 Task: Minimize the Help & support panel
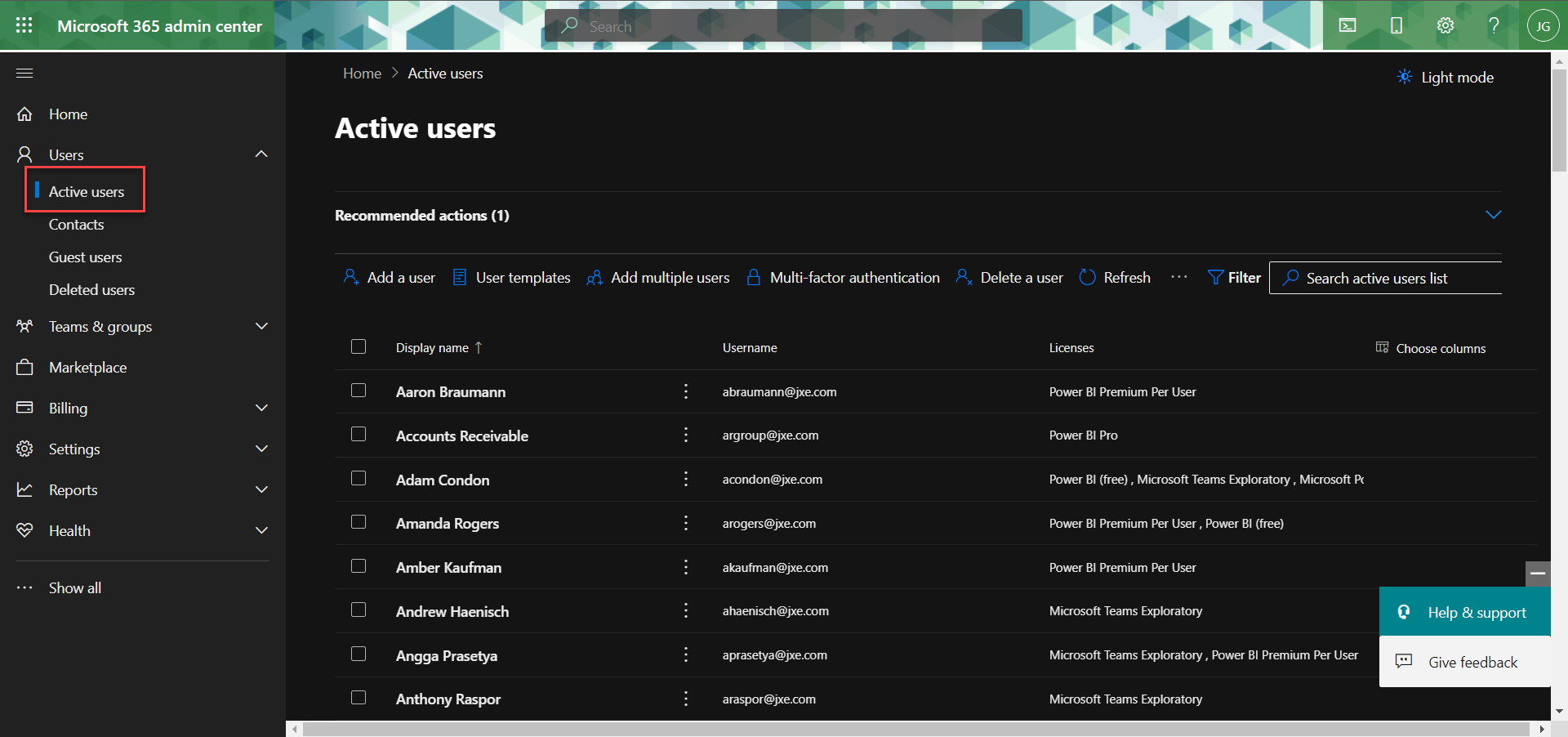[x=1538, y=574]
